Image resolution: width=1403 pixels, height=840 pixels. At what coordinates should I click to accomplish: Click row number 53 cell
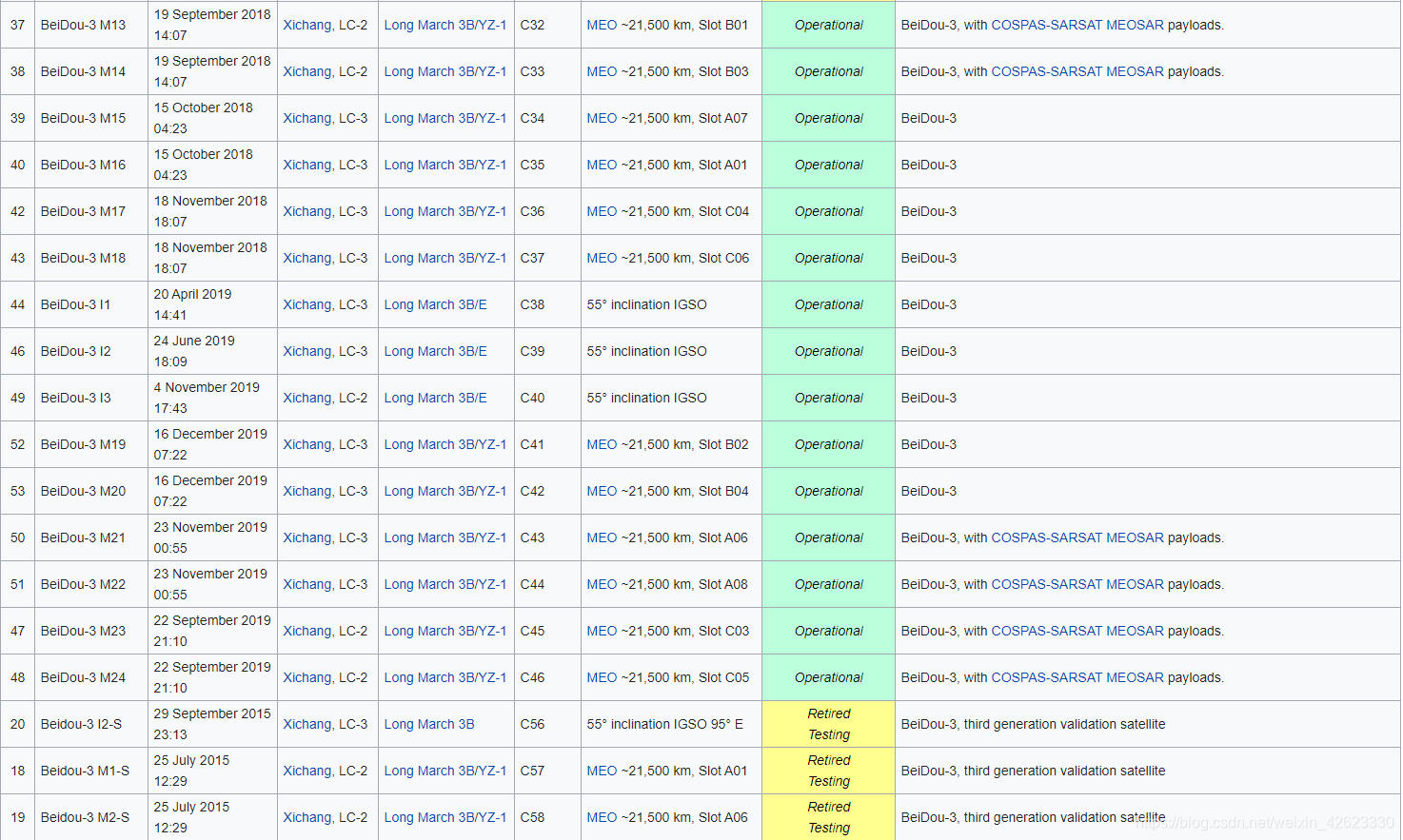pos(17,491)
